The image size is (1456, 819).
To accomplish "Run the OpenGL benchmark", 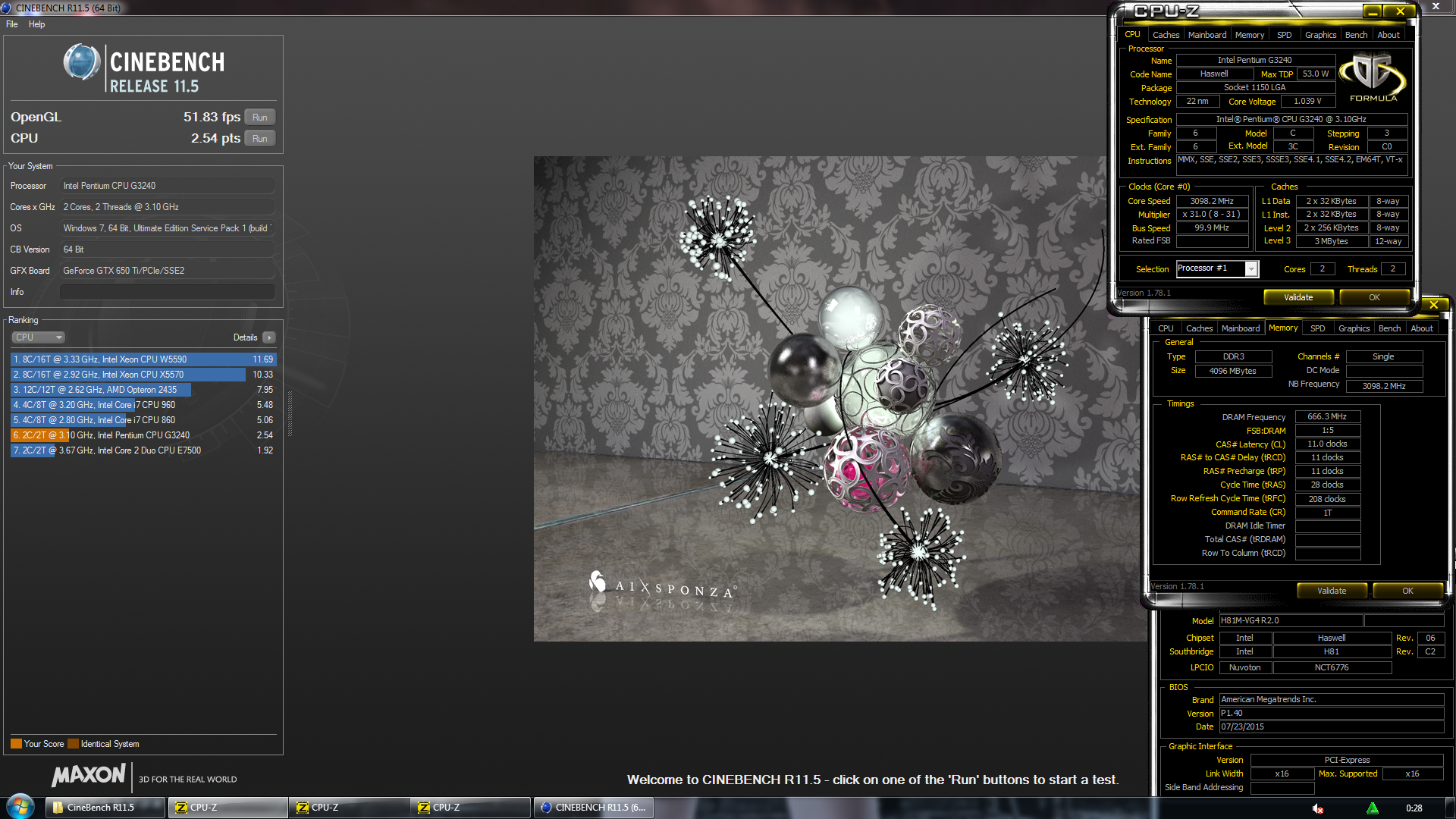I will (260, 118).
